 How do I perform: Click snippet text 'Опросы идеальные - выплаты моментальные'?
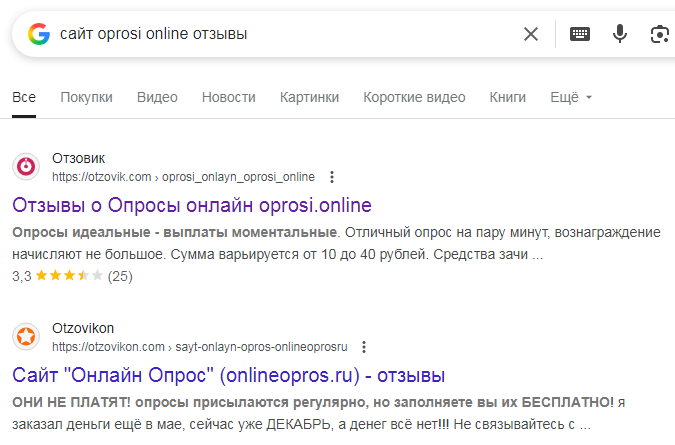174,232
